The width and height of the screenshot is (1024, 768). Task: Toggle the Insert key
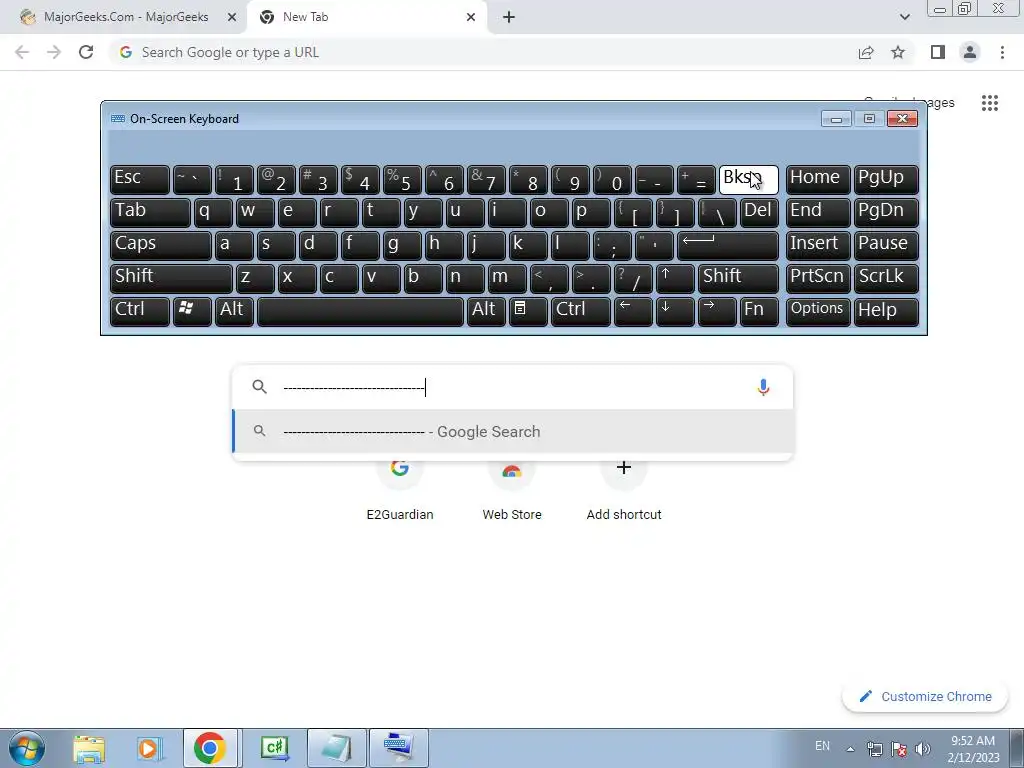818,245
